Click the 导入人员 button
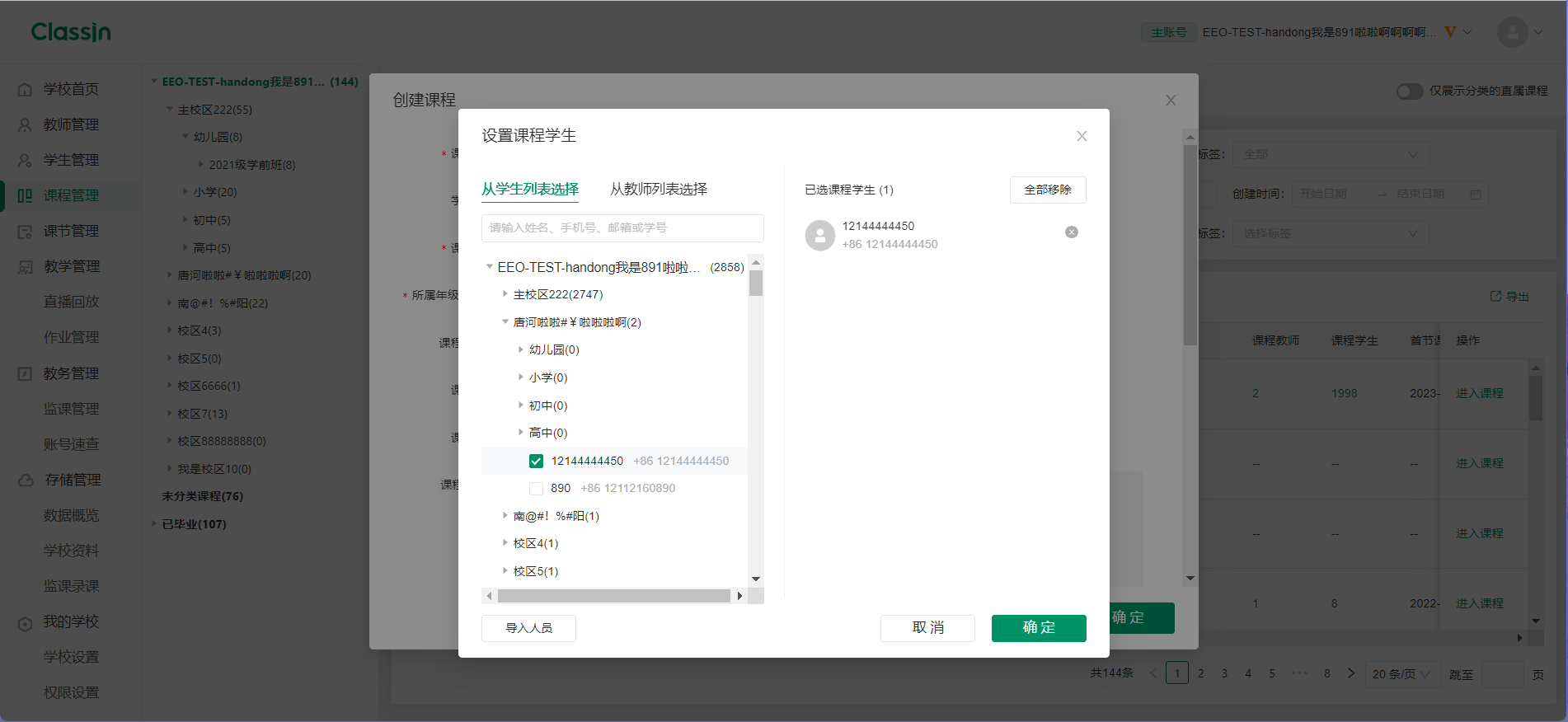Screen dimensions: 1568x722 coord(528,628)
